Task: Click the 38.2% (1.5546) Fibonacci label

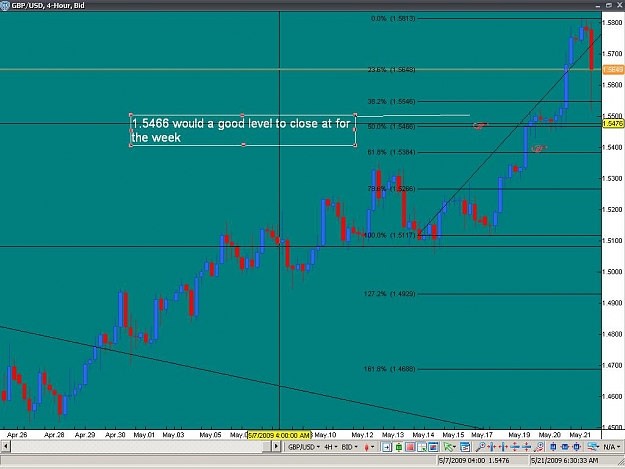Action: point(391,102)
